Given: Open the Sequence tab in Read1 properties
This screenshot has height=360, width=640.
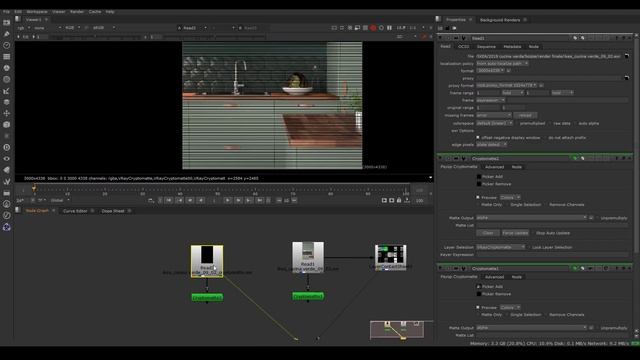Looking at the screenshot, I should 487,47.
